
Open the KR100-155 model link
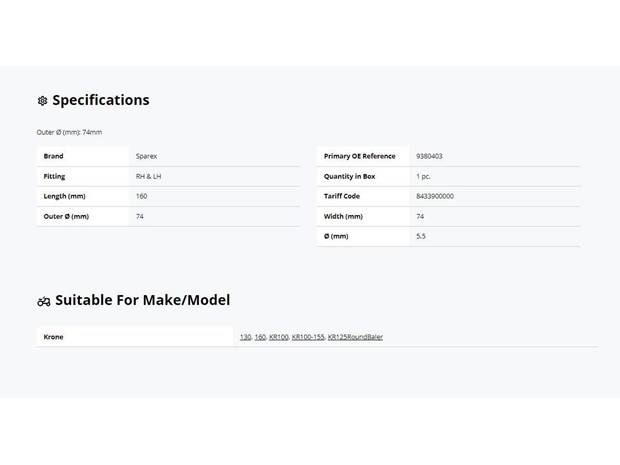[x=308, y=337]
